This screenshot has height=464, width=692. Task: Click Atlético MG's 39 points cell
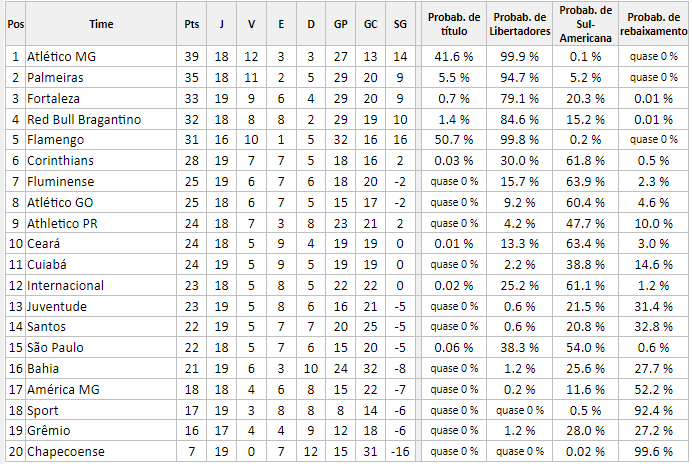tap(192, 57)
